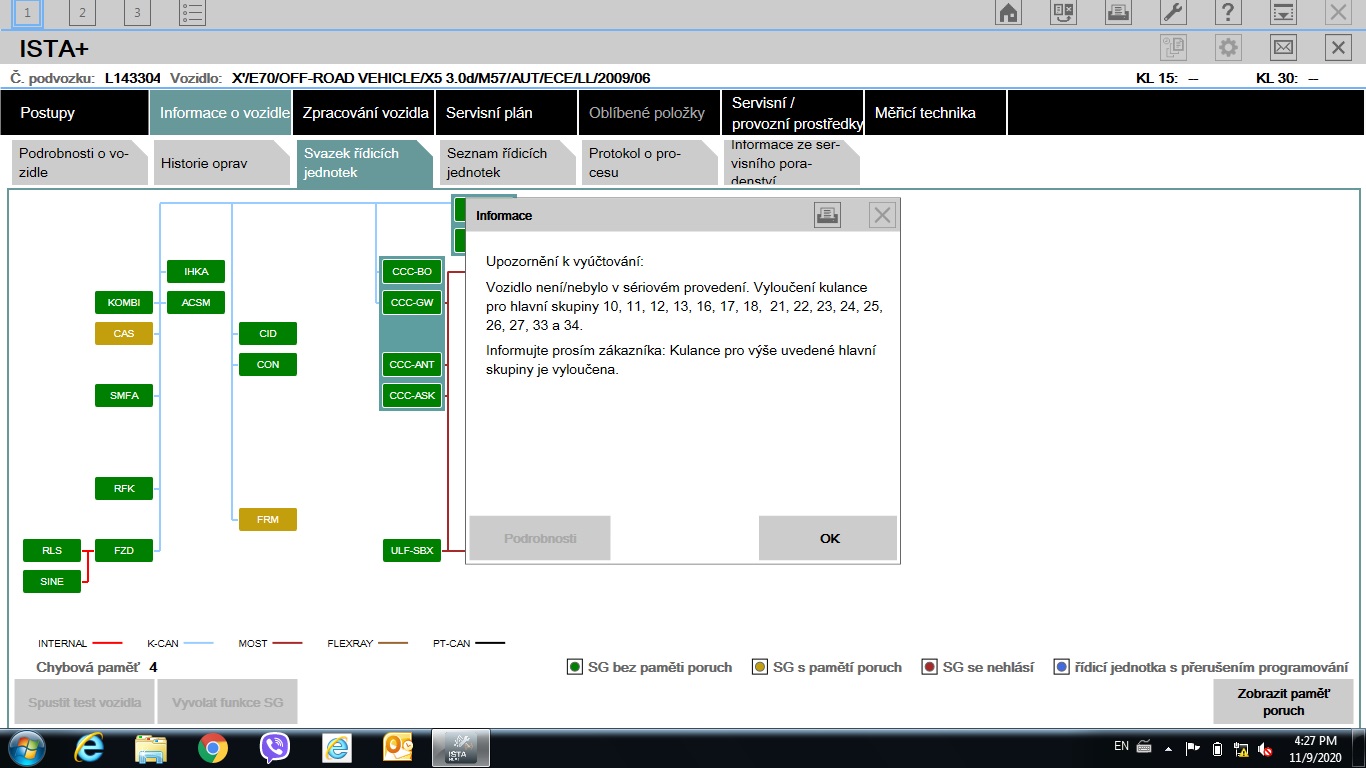Expand hidden system tray icons arrow

[x=1168, y=748]
